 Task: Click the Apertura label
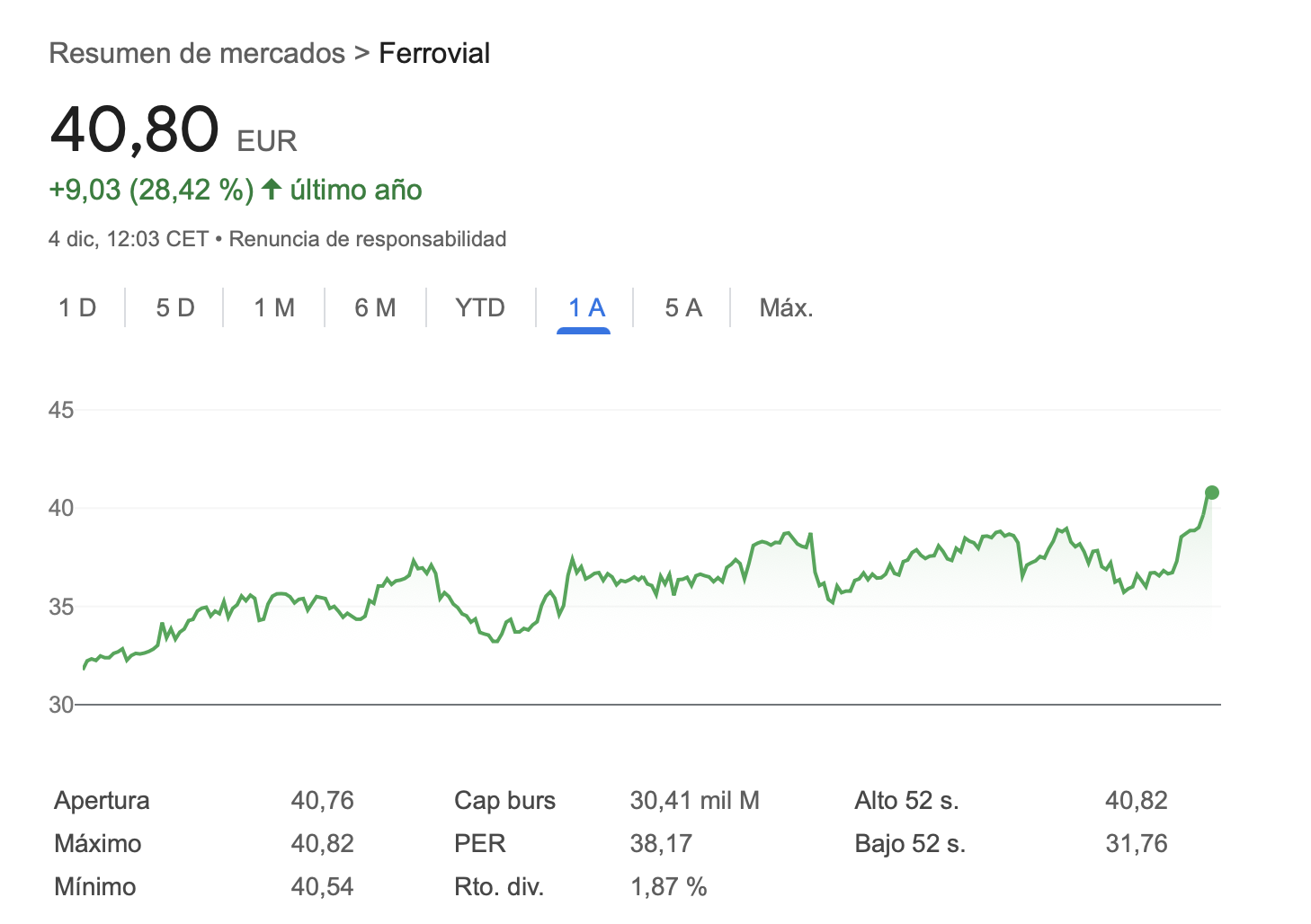pos(102,801)
